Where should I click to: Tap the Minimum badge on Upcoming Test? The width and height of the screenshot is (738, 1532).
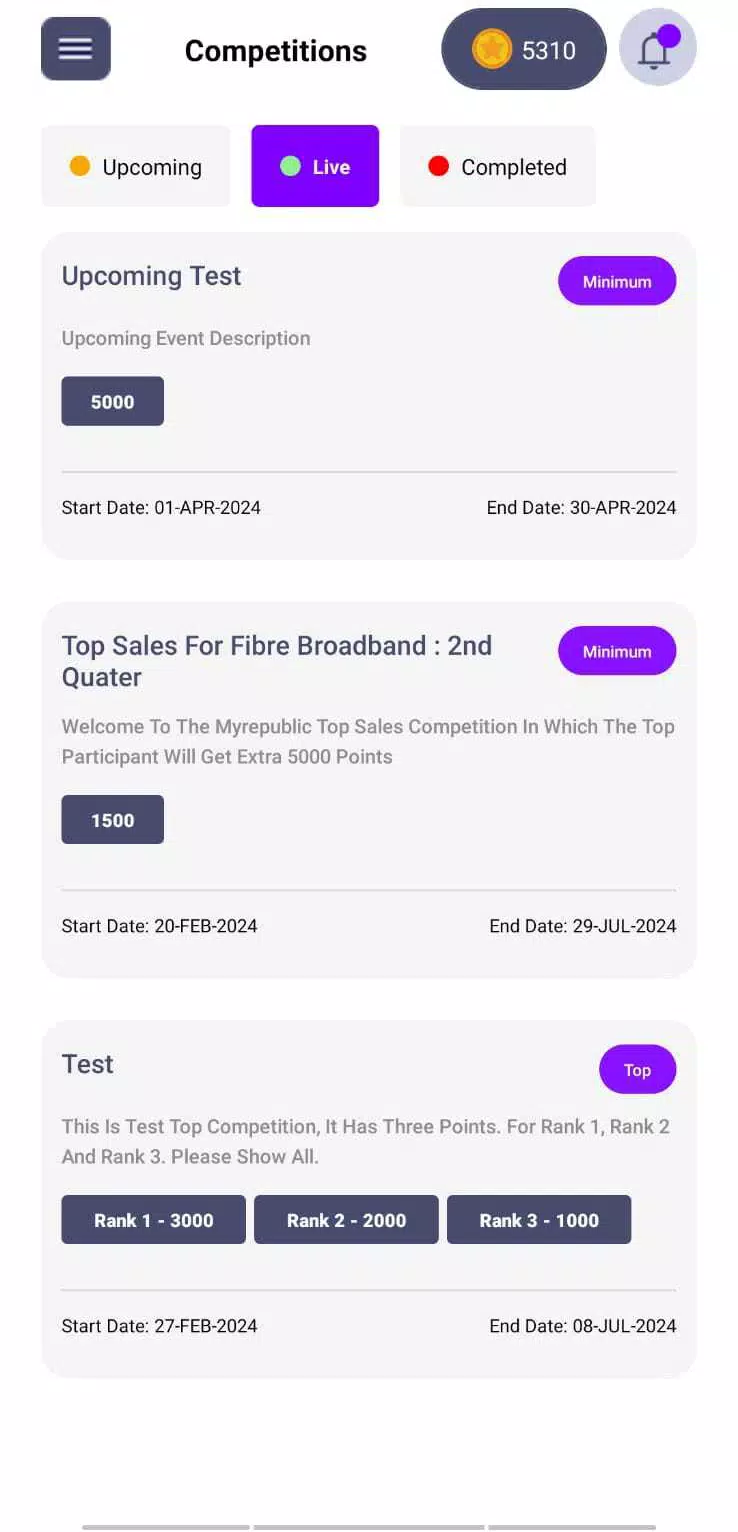(616, 282)
